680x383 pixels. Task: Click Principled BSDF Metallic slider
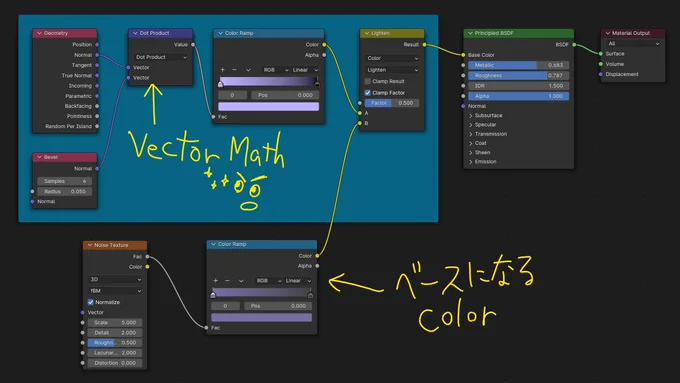(x=518, y=65)
